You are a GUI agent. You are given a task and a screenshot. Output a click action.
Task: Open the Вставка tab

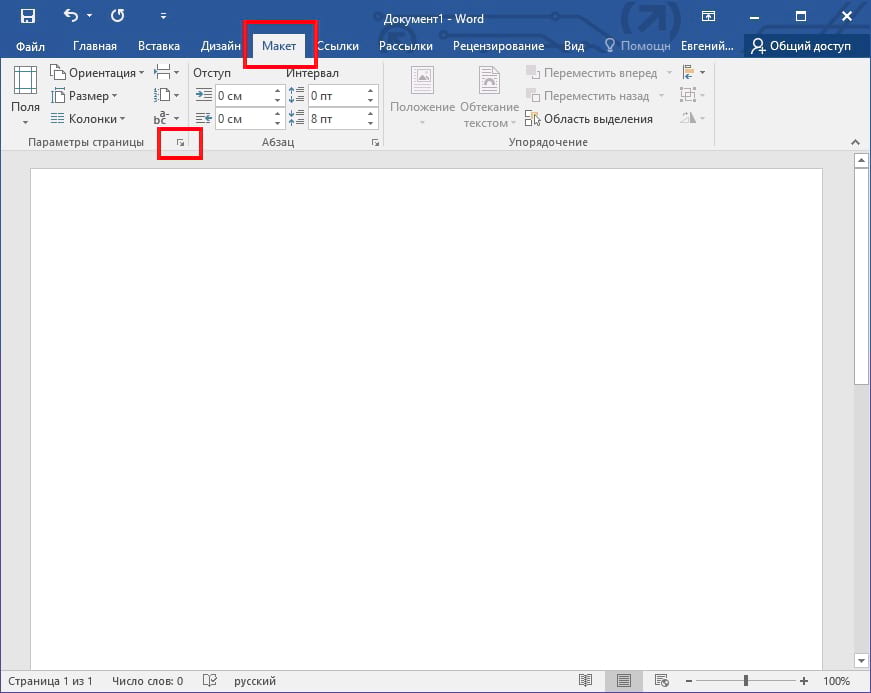pyautogui.click(x=158, y=46)
